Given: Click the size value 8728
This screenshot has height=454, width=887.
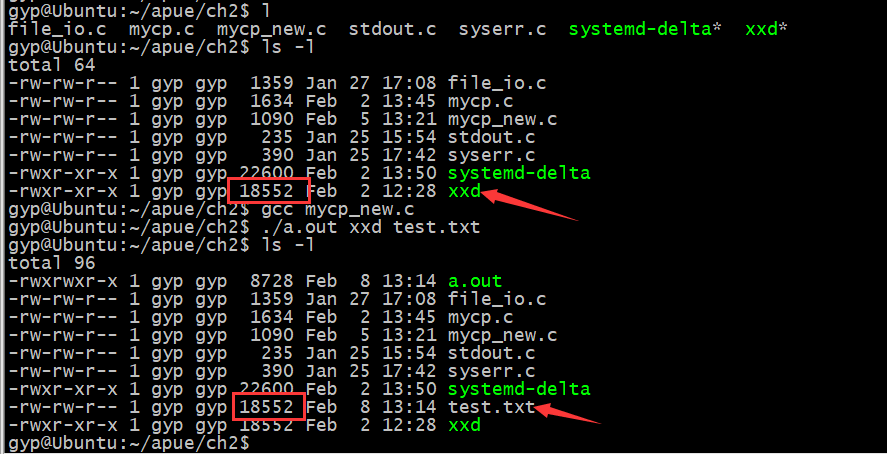Looking at the screenshot, I should (x=272, y=281).
